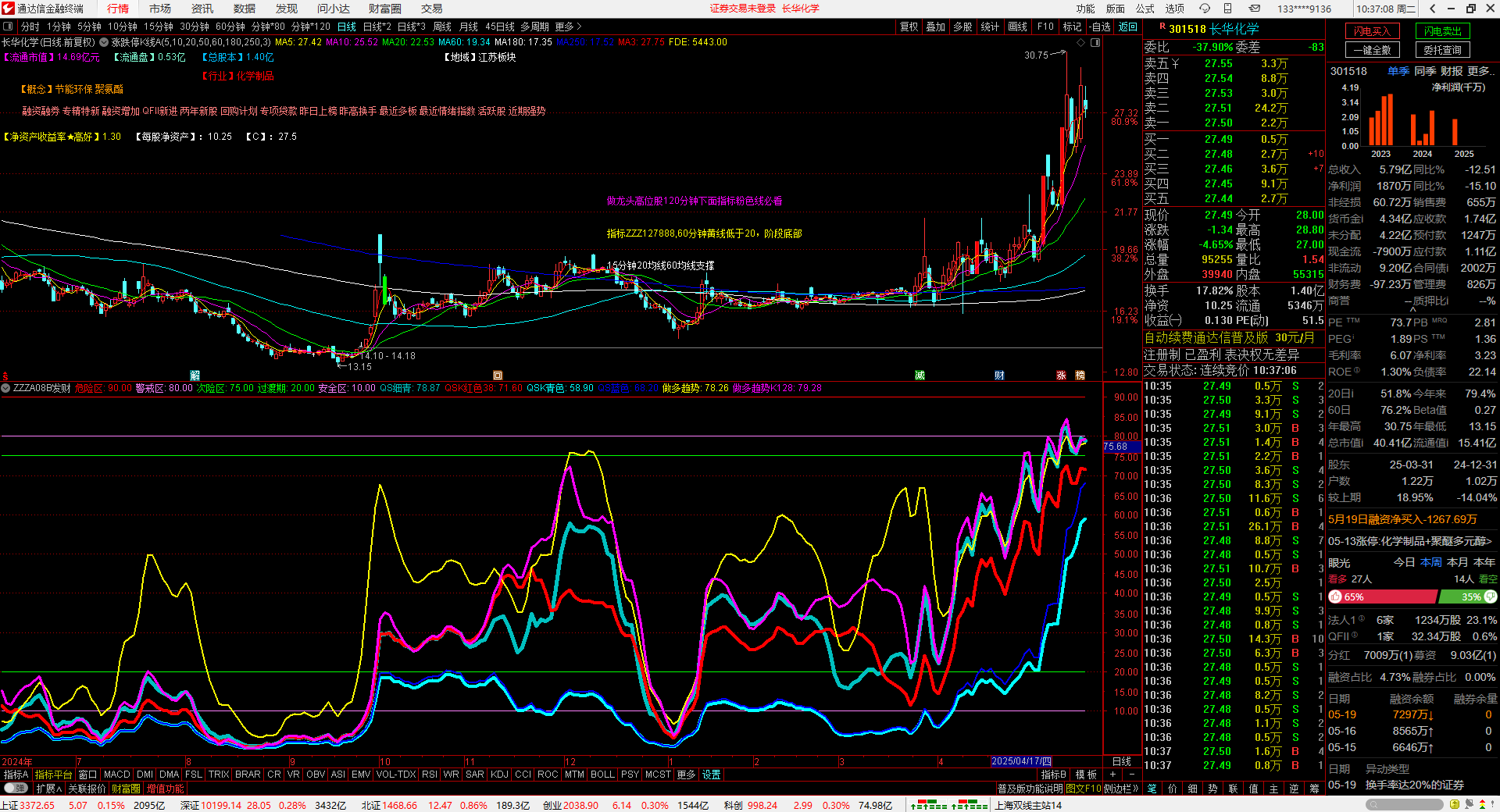Click the diamond marker icon at chart top right
The height and width of the screenshot is (812, 1500).
tap(1081, 42)
